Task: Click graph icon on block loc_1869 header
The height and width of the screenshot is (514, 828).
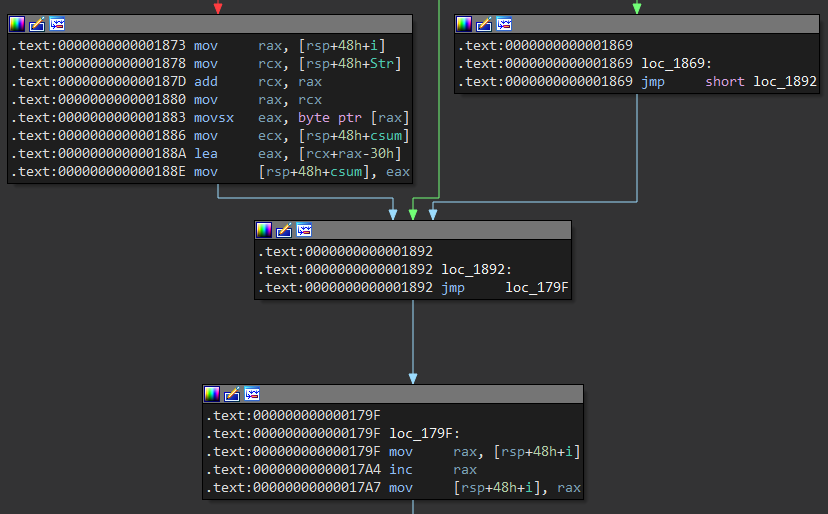Action: (x=504, y=24)
